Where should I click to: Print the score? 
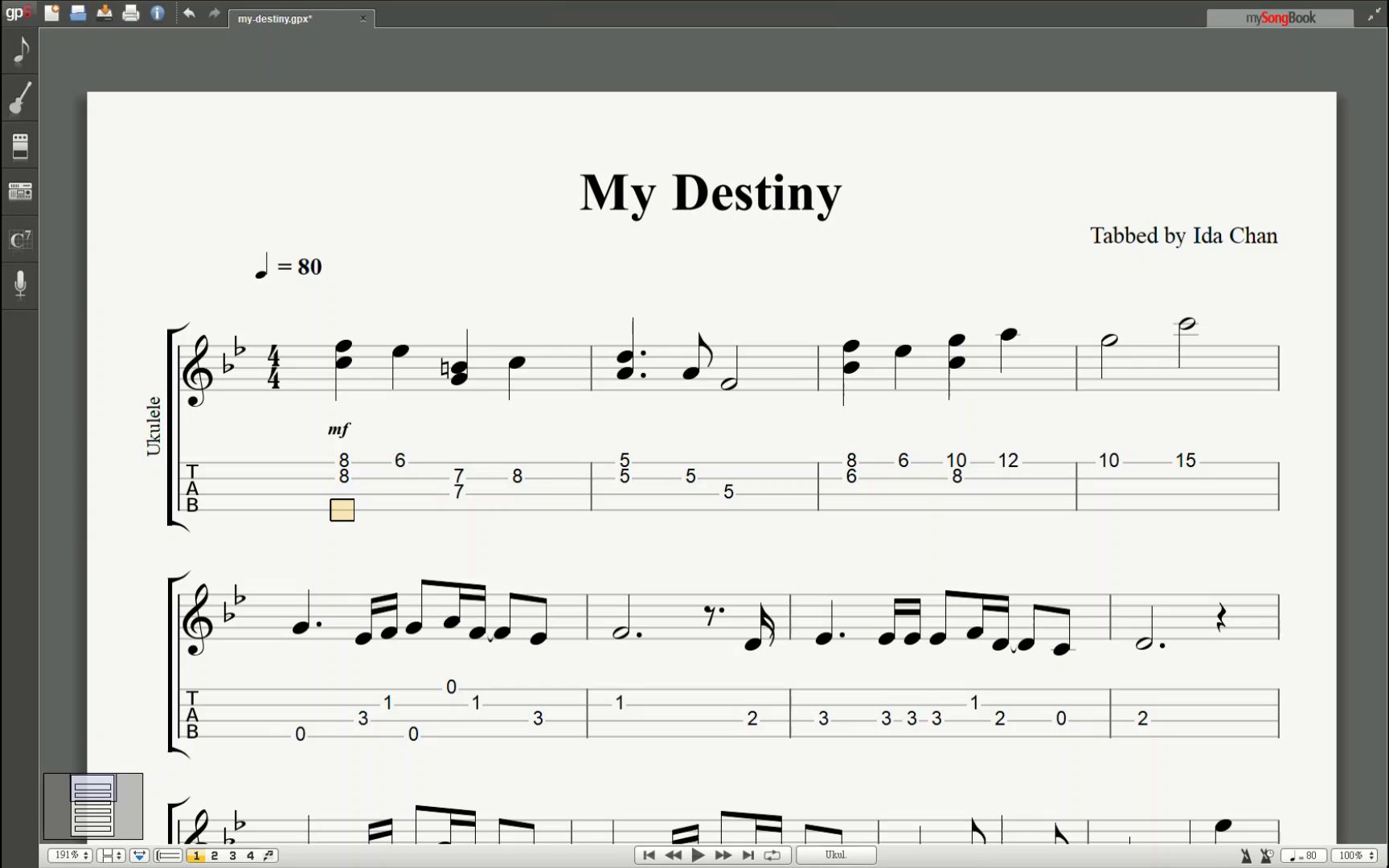131,13
